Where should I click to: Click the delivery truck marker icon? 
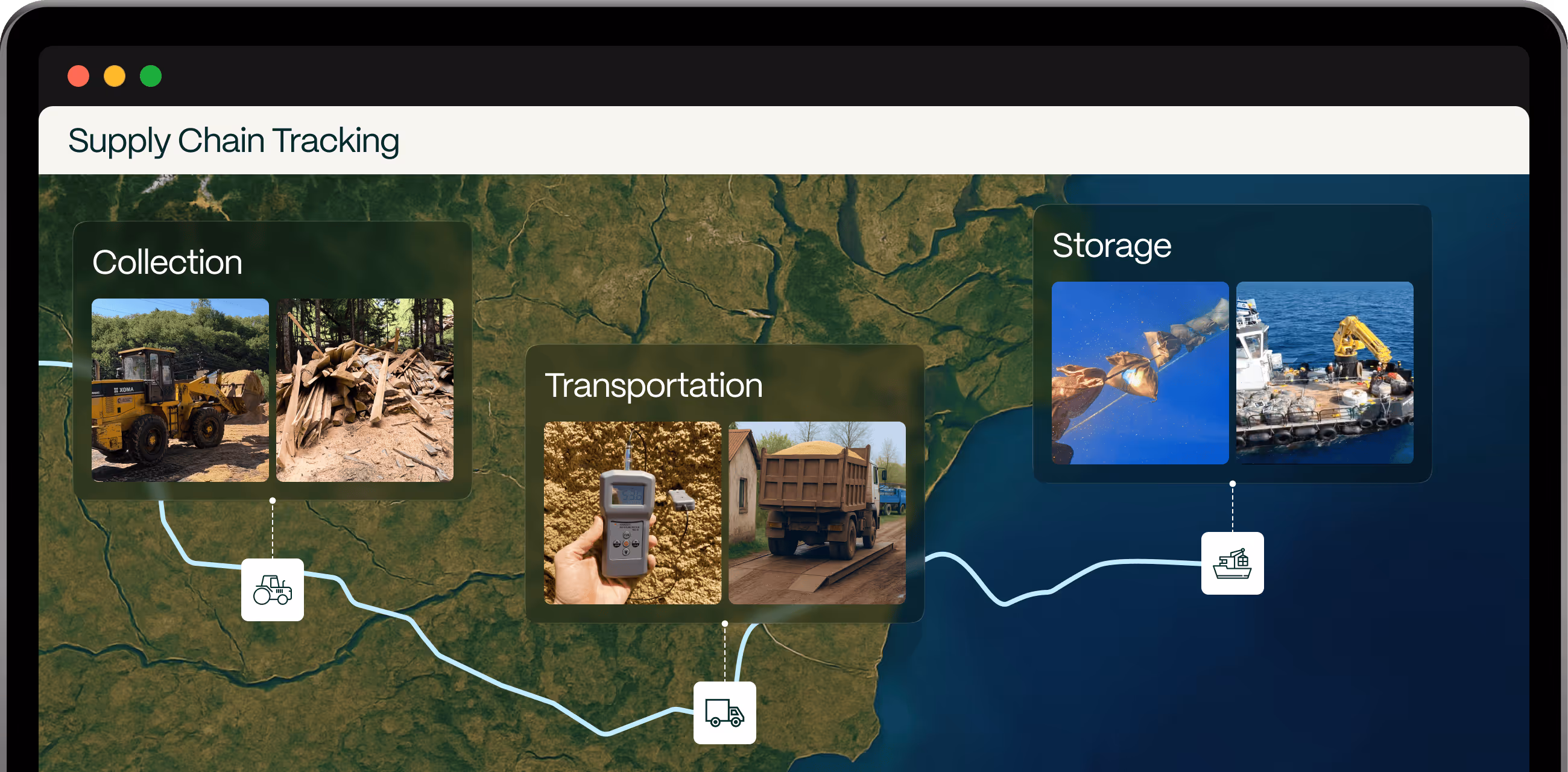coord(724,712)
